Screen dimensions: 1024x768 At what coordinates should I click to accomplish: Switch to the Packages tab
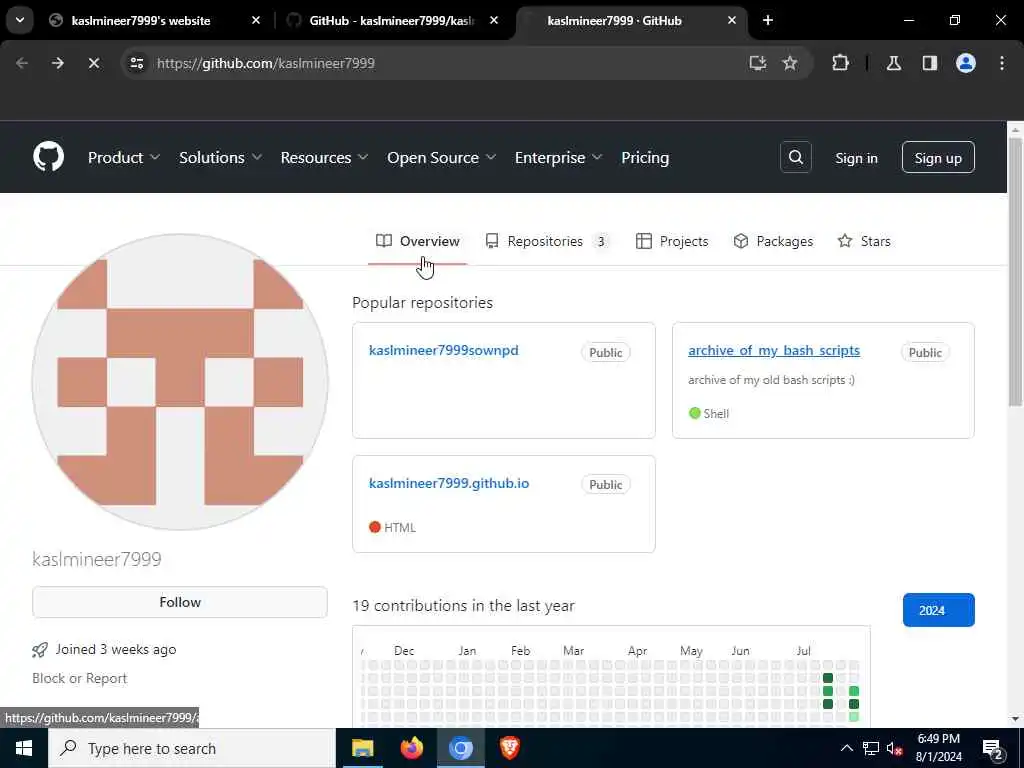tap(773, 241)
